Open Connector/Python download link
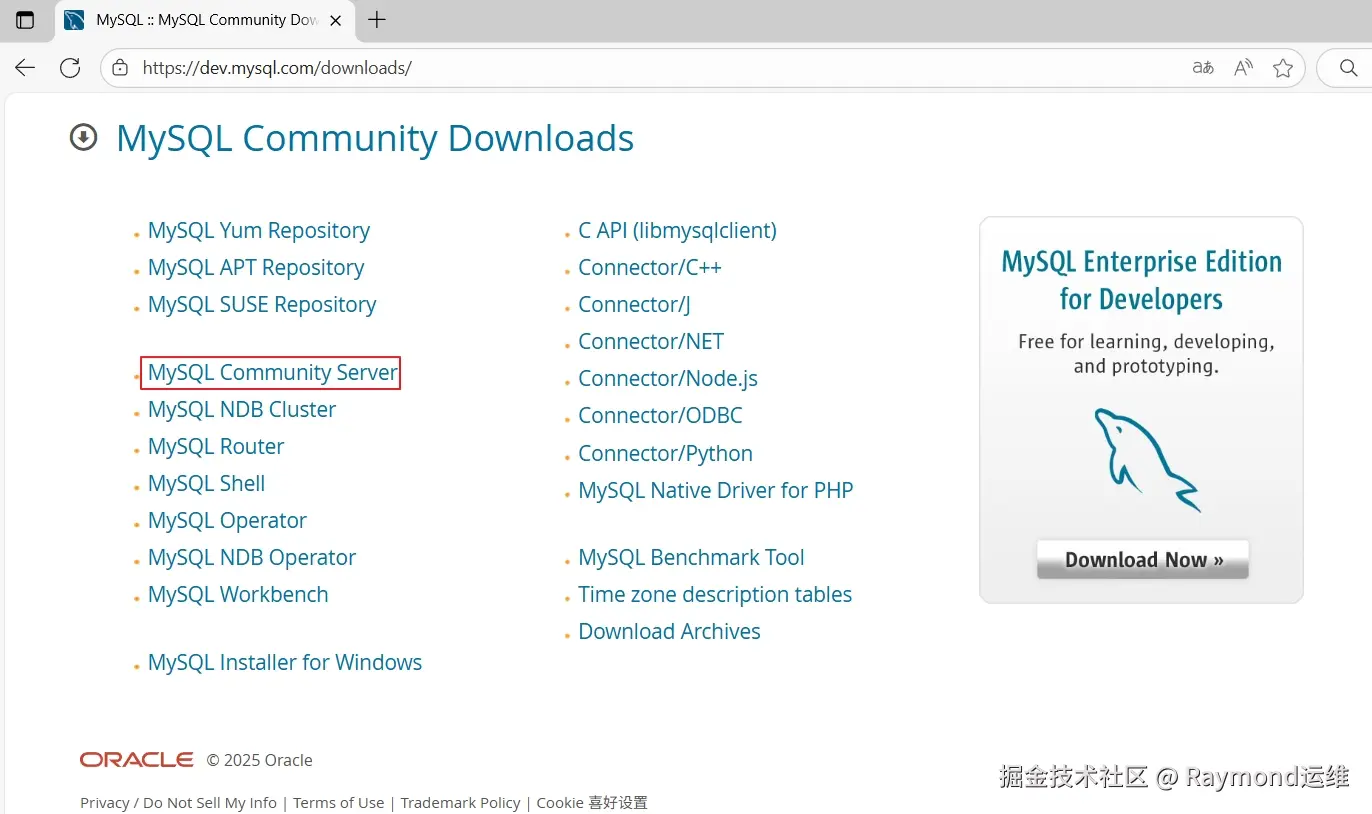The width and height of the screenshot is (1372, 814). tap(665, 454)
